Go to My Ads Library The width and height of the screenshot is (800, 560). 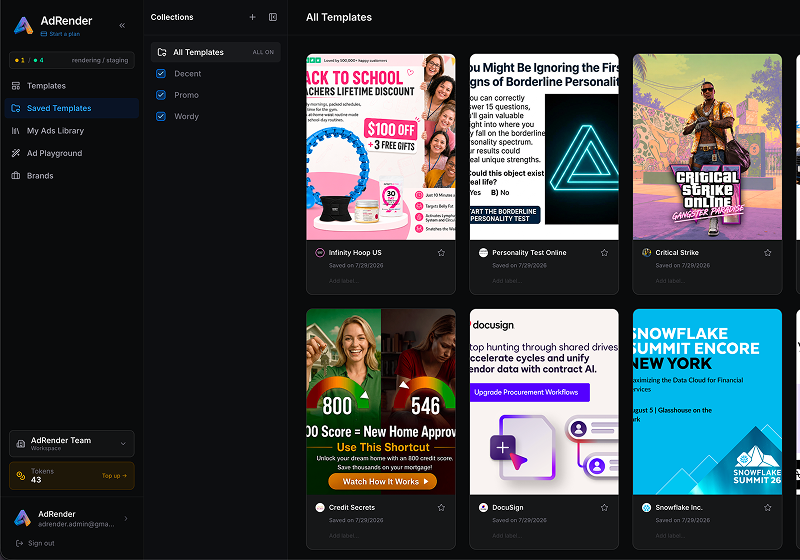click(x=72, y=131)
